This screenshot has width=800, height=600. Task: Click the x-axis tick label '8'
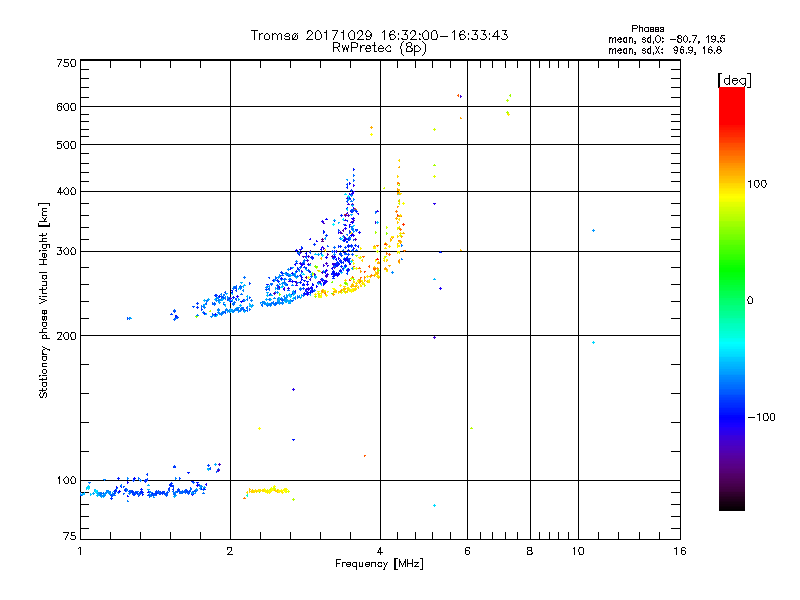tap(530, 551)
